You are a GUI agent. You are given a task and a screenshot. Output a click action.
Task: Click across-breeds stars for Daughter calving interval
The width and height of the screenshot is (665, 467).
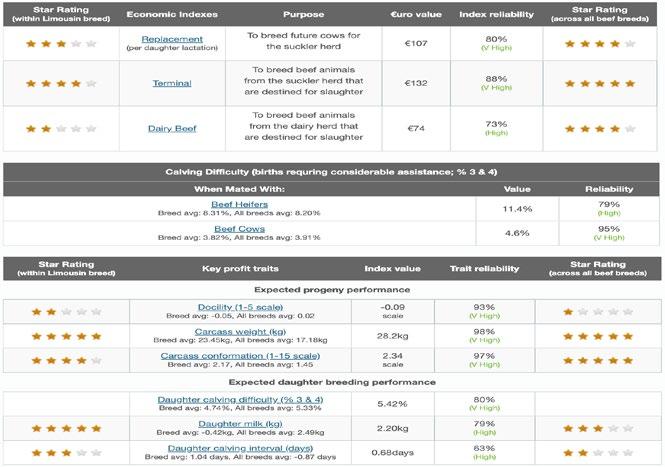click(x=598, y=453)
